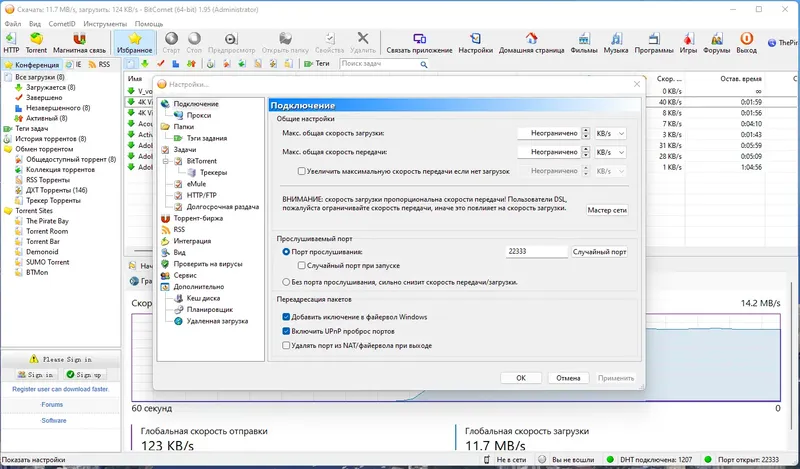Select ДХТ Торренты (146) in sidebar
Viewport: 800px width, 469px height.
[x=57, y=190]
